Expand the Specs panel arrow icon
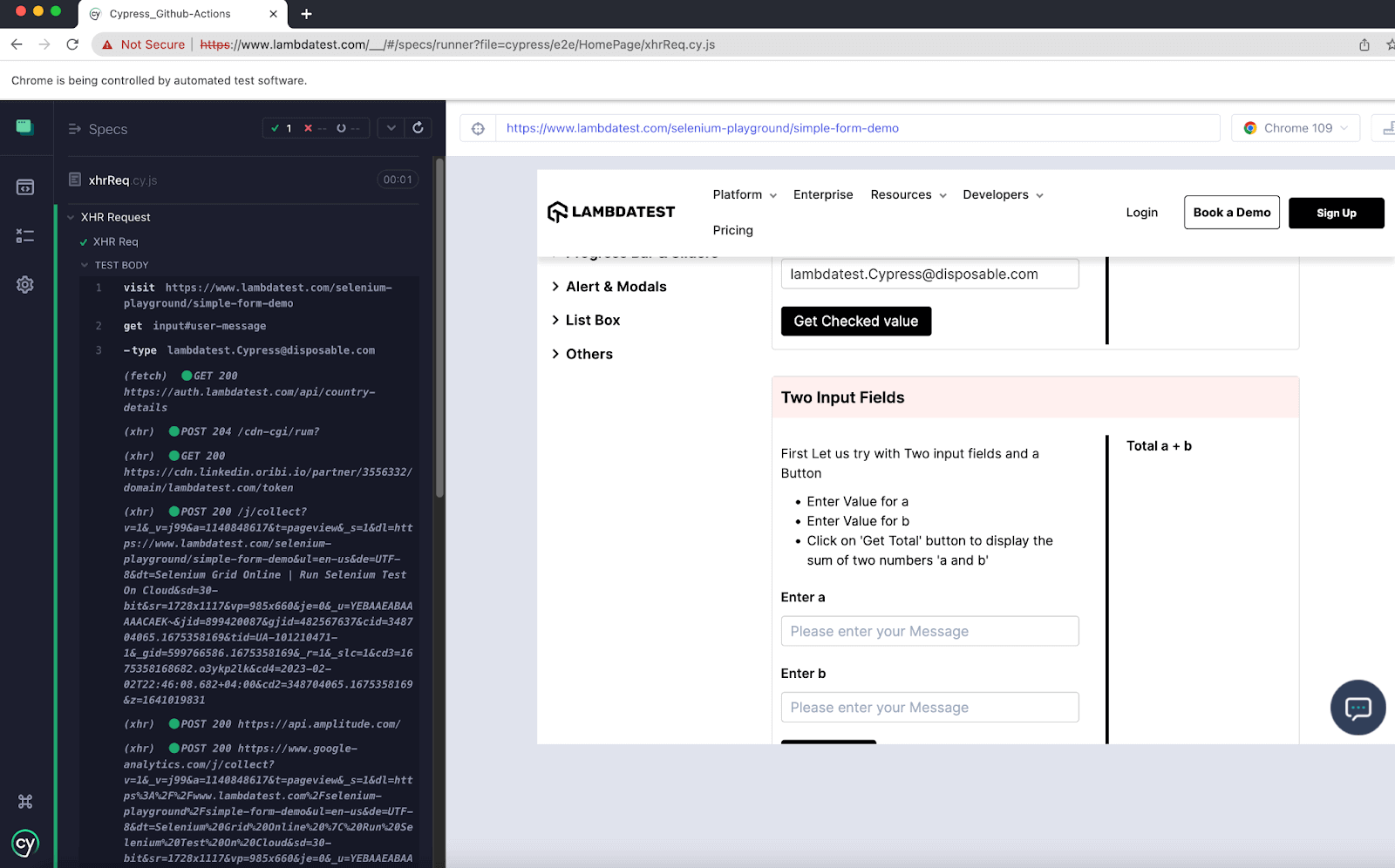Image resolution: width=1395 pixels, height=868 pixels. tap(74, 129)
